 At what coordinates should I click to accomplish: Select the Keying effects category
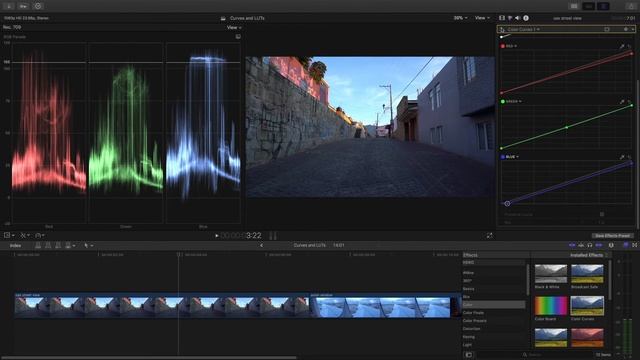coord(469,337)
